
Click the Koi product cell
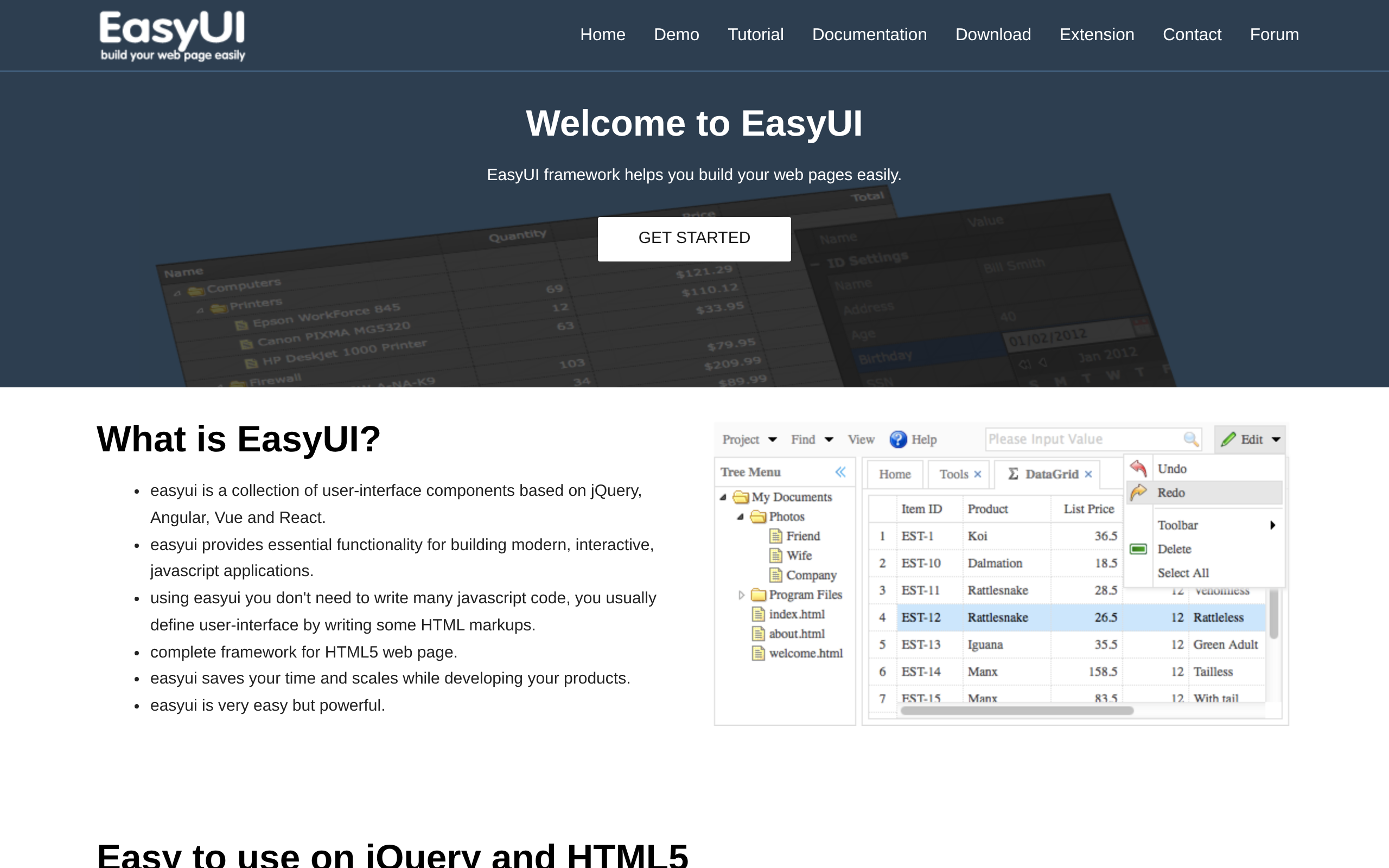tap(1006, 535)
